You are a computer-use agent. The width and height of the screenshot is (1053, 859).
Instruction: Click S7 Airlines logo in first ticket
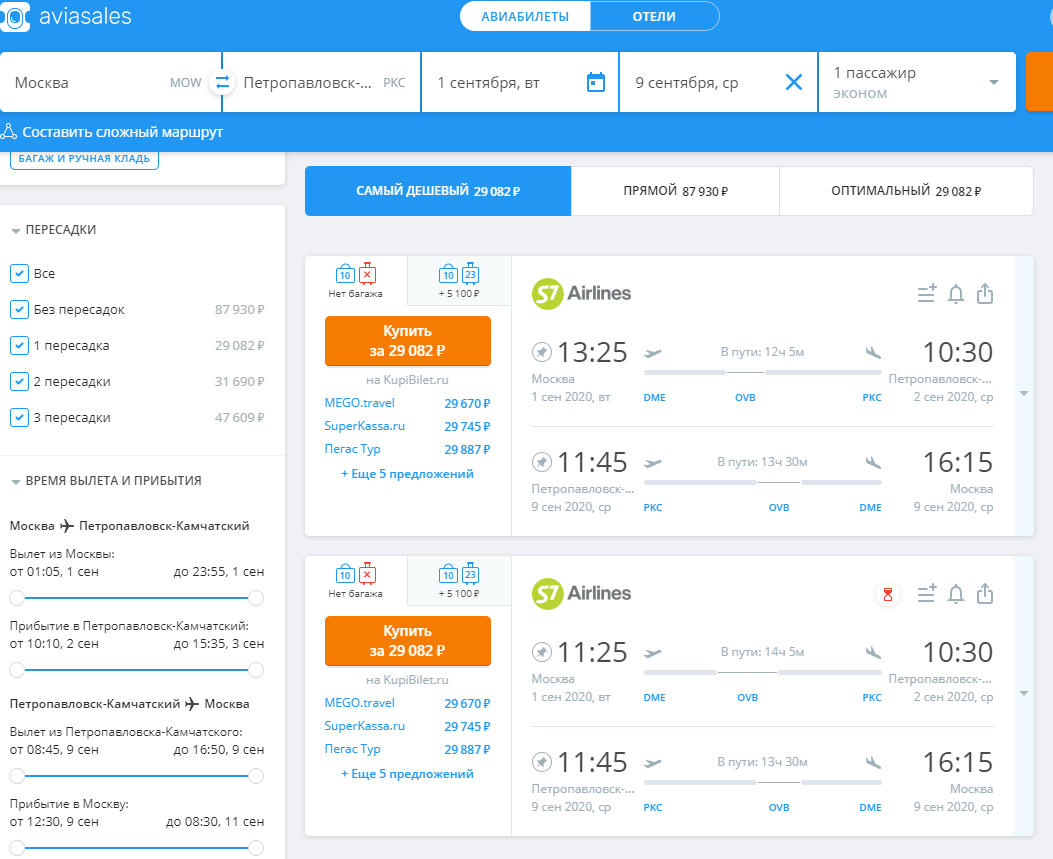pos(582,293)
